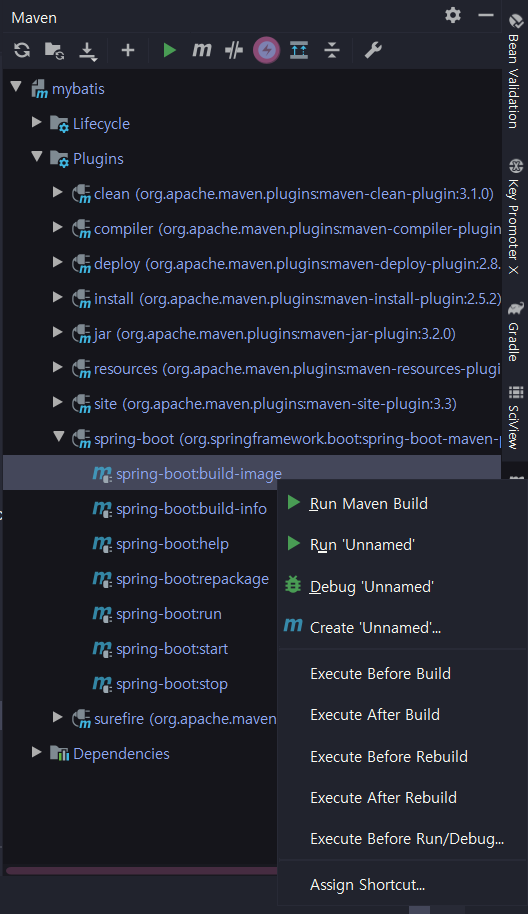Viewport: 528px width, 914px height.
Task: Select the spring-boot:start goal
Action: (172, 649)
